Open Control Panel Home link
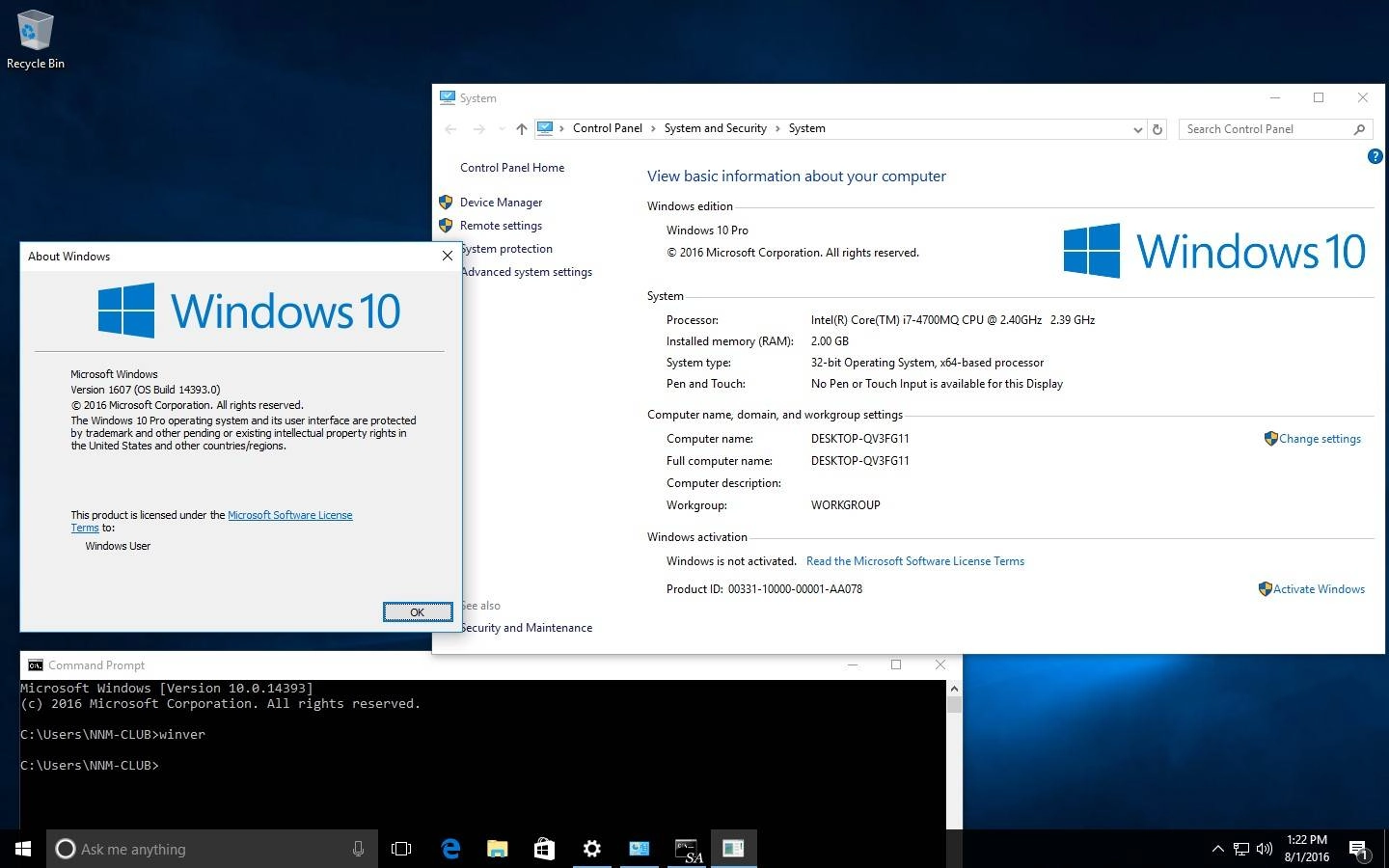This screenshot has width=1389, height=868. coord(512,168)
